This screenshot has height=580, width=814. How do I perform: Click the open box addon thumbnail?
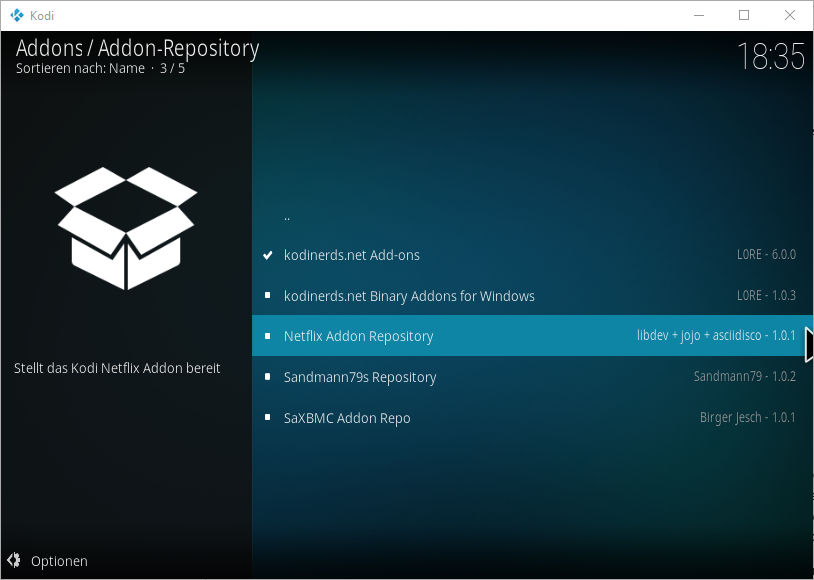(126, 228)
